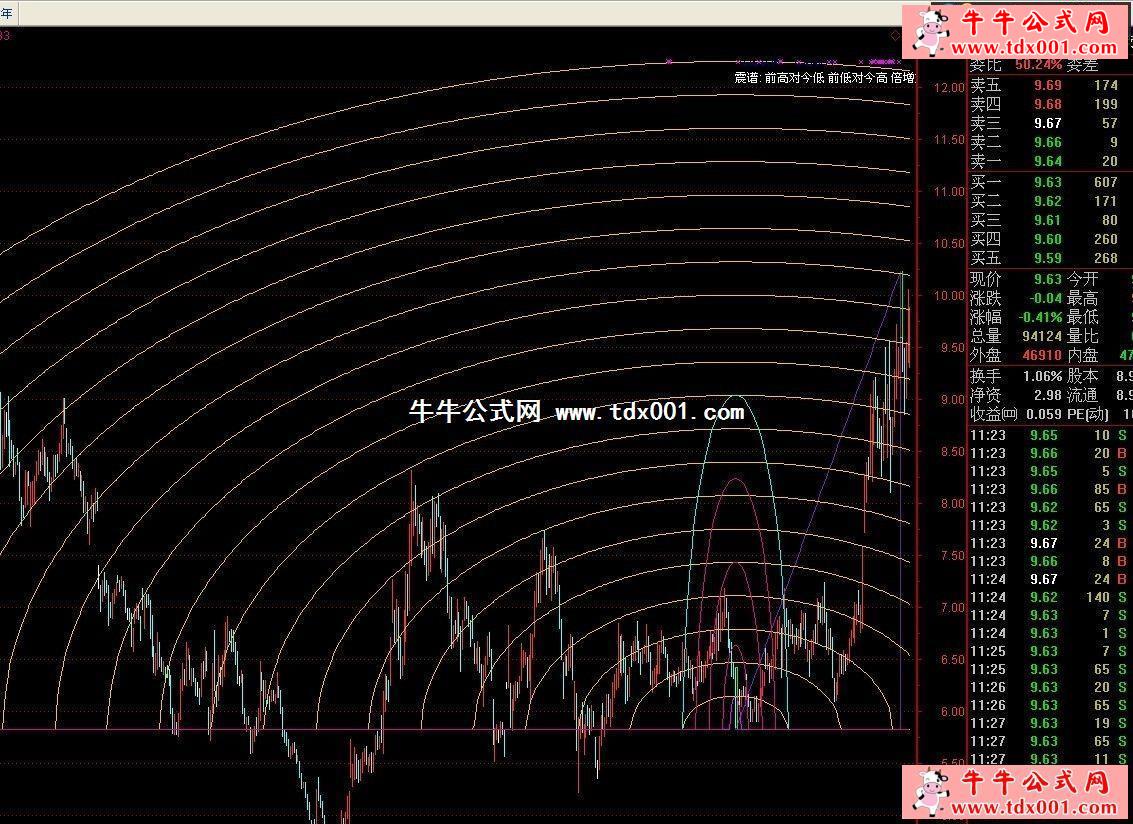
Task: Click the indicator label 震谱 on the chart
Action: pos(746,77)
